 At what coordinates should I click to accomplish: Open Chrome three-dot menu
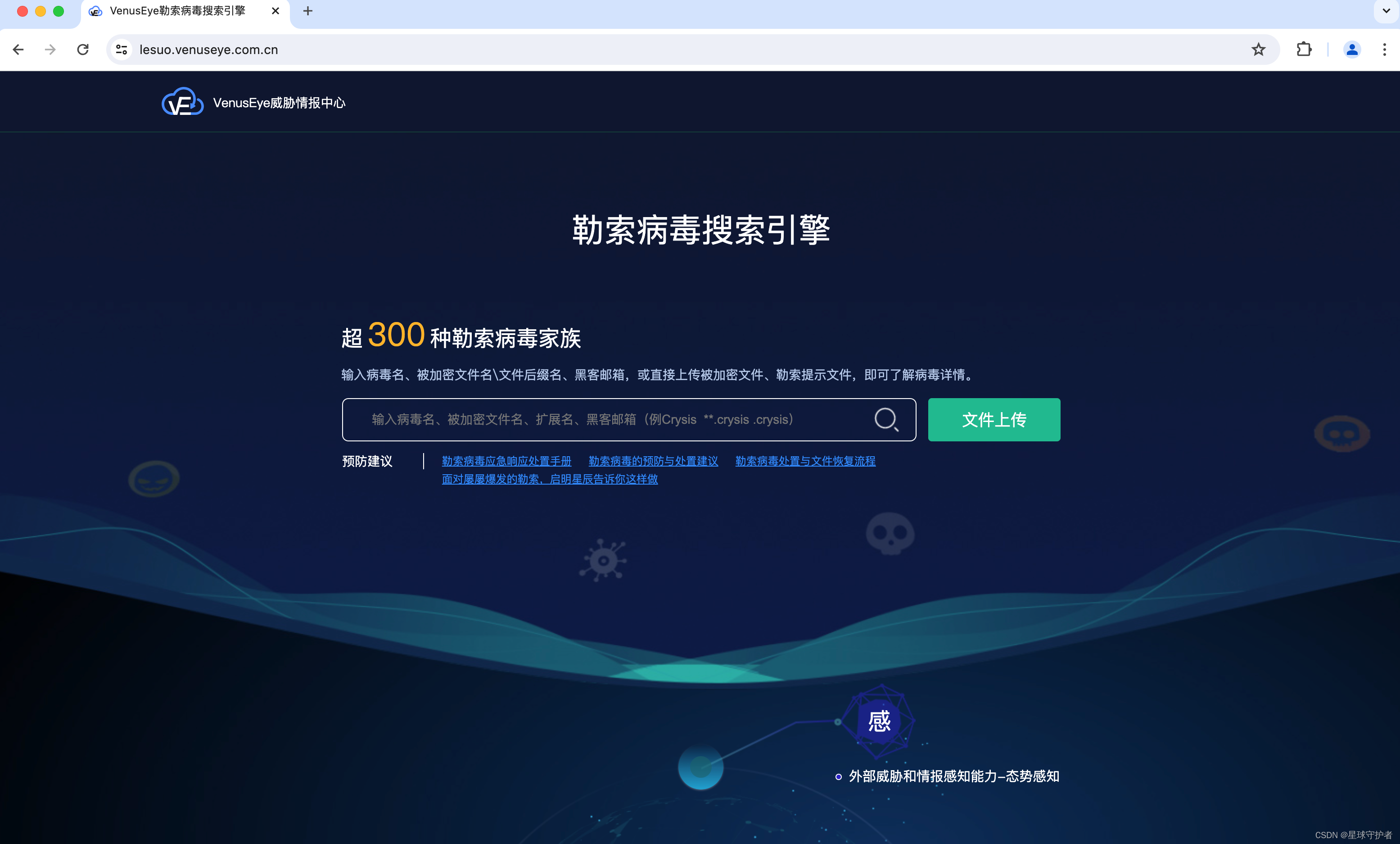click(1384, 50)
